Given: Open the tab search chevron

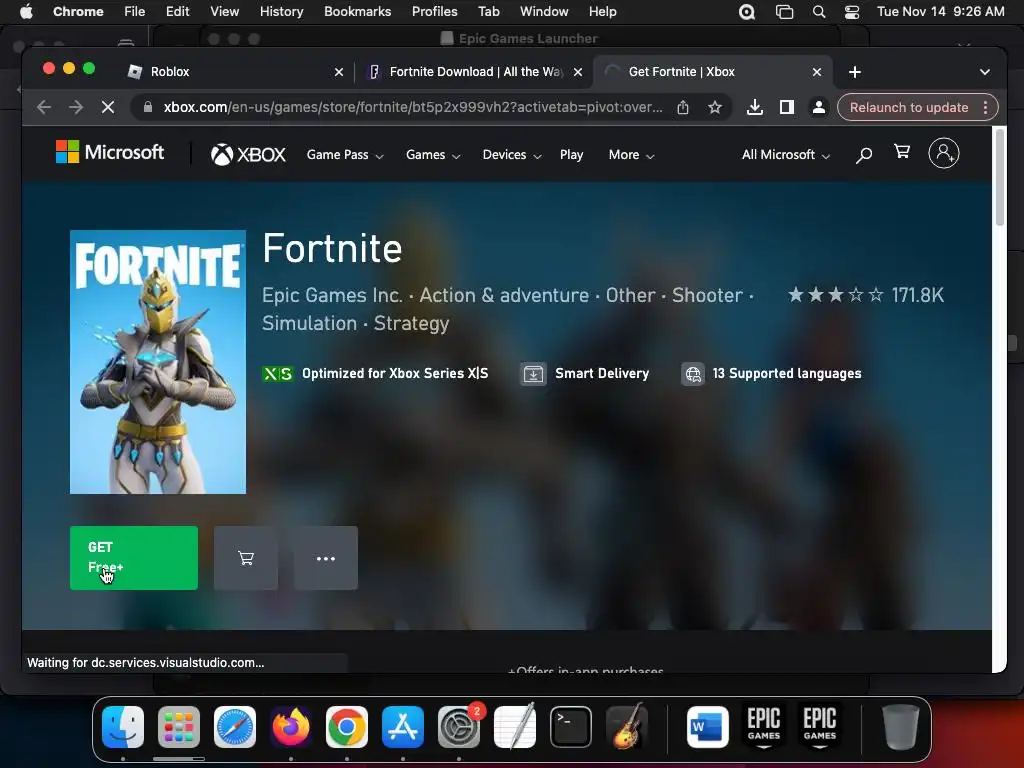Looking at the screenshot, I should tap(985, 72).
